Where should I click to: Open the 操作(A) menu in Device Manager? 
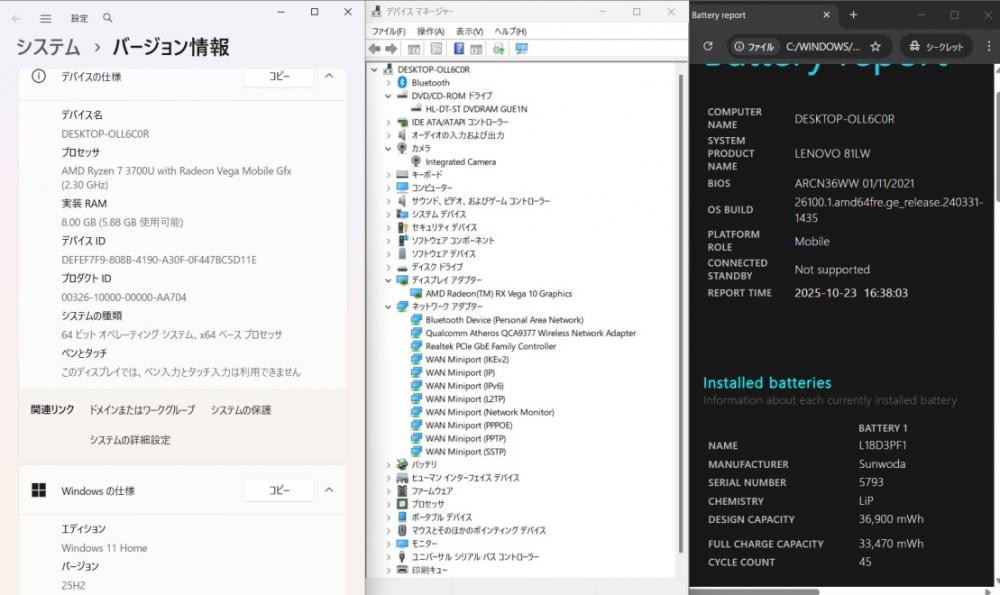click(430, 31)
